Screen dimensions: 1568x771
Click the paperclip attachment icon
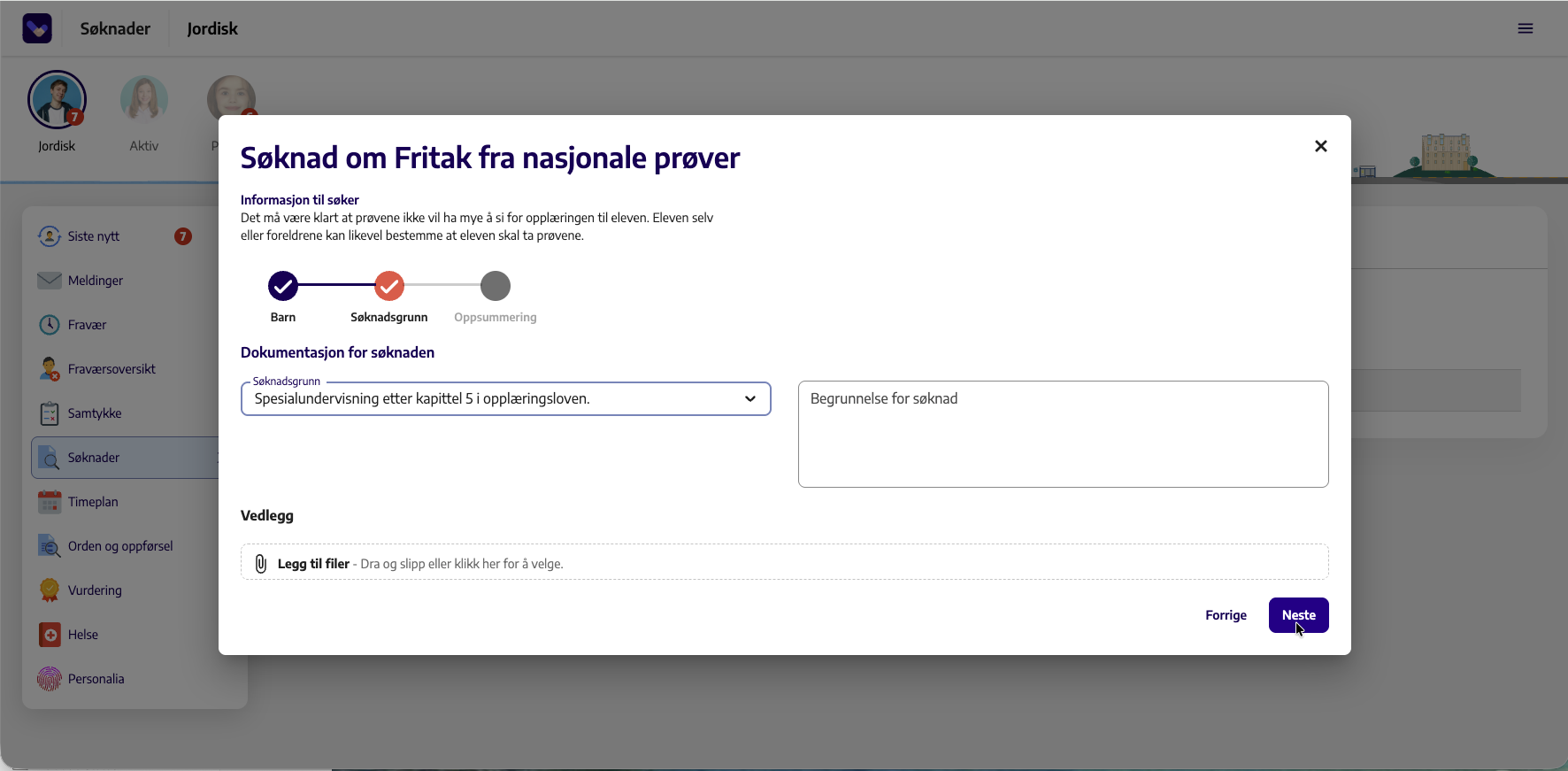pyautogui.click(x=261, y=564)
